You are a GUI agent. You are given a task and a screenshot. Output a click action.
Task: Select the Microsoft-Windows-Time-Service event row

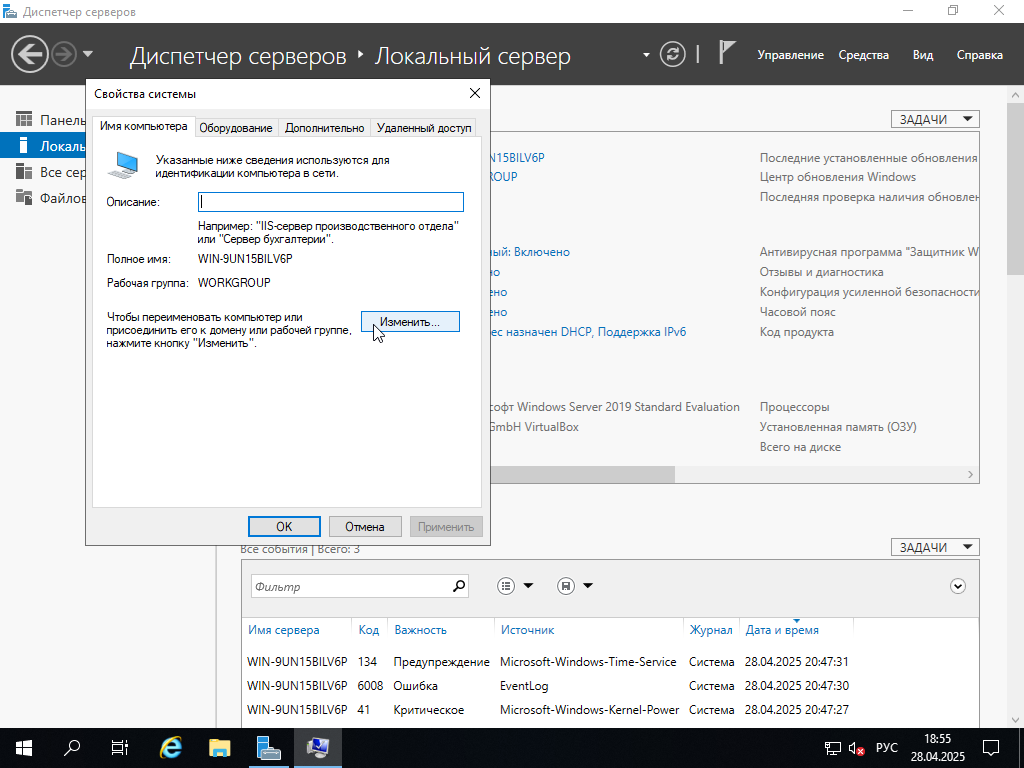coord(609,662)
